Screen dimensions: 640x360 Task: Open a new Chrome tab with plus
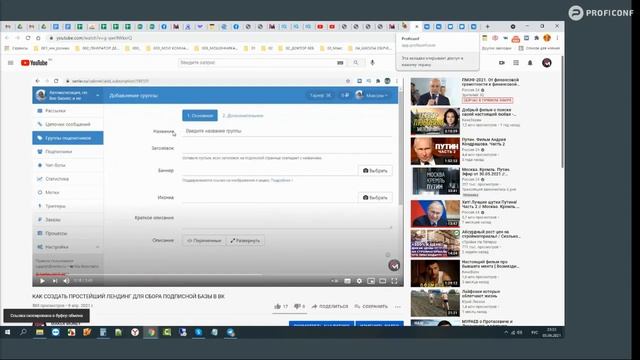click(487, 27)
